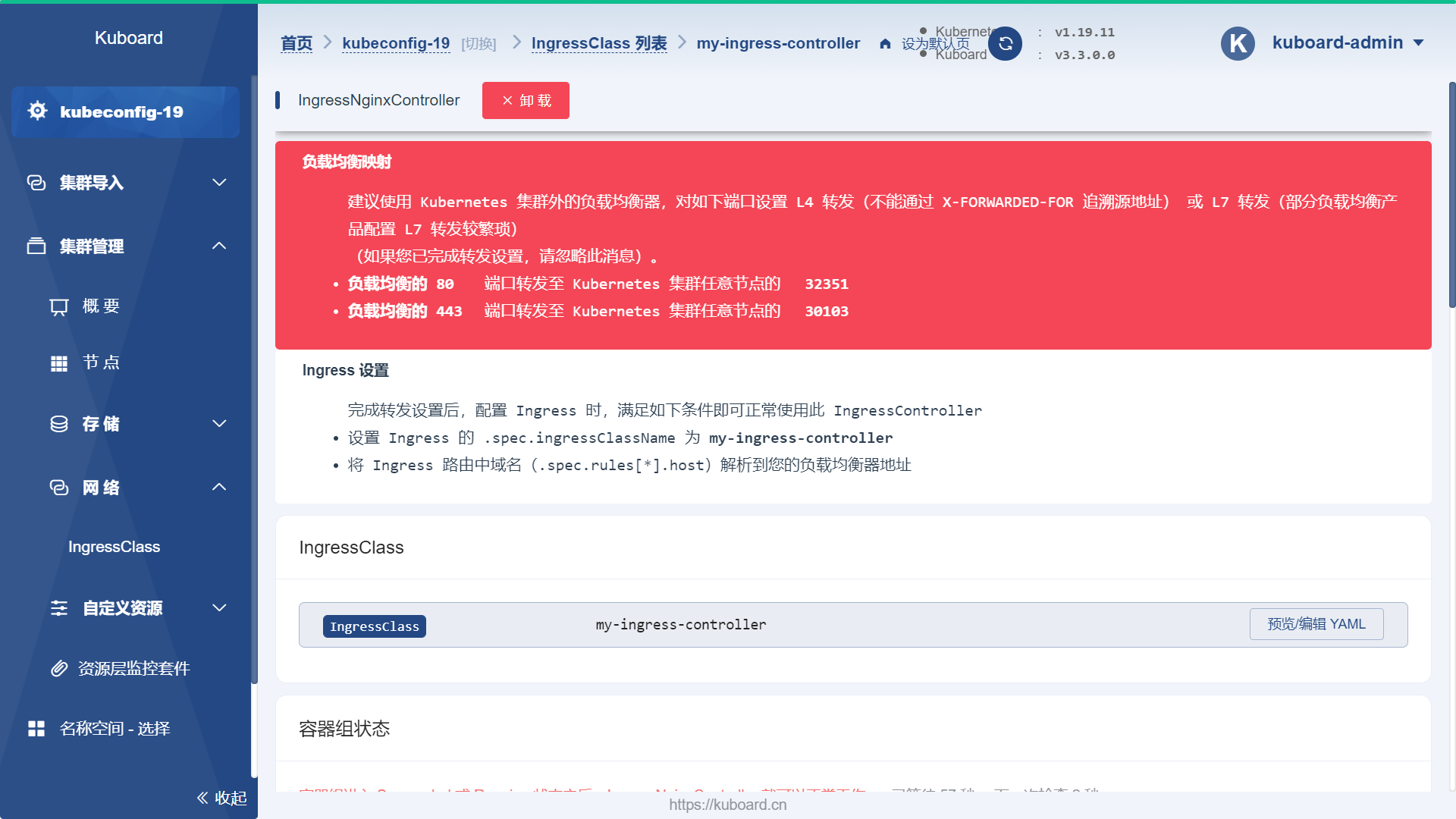Image resolution: width=1456 pixels, height=819 pixels.
Task: Expand the 存储 submenu chevron
Action: 219,424
